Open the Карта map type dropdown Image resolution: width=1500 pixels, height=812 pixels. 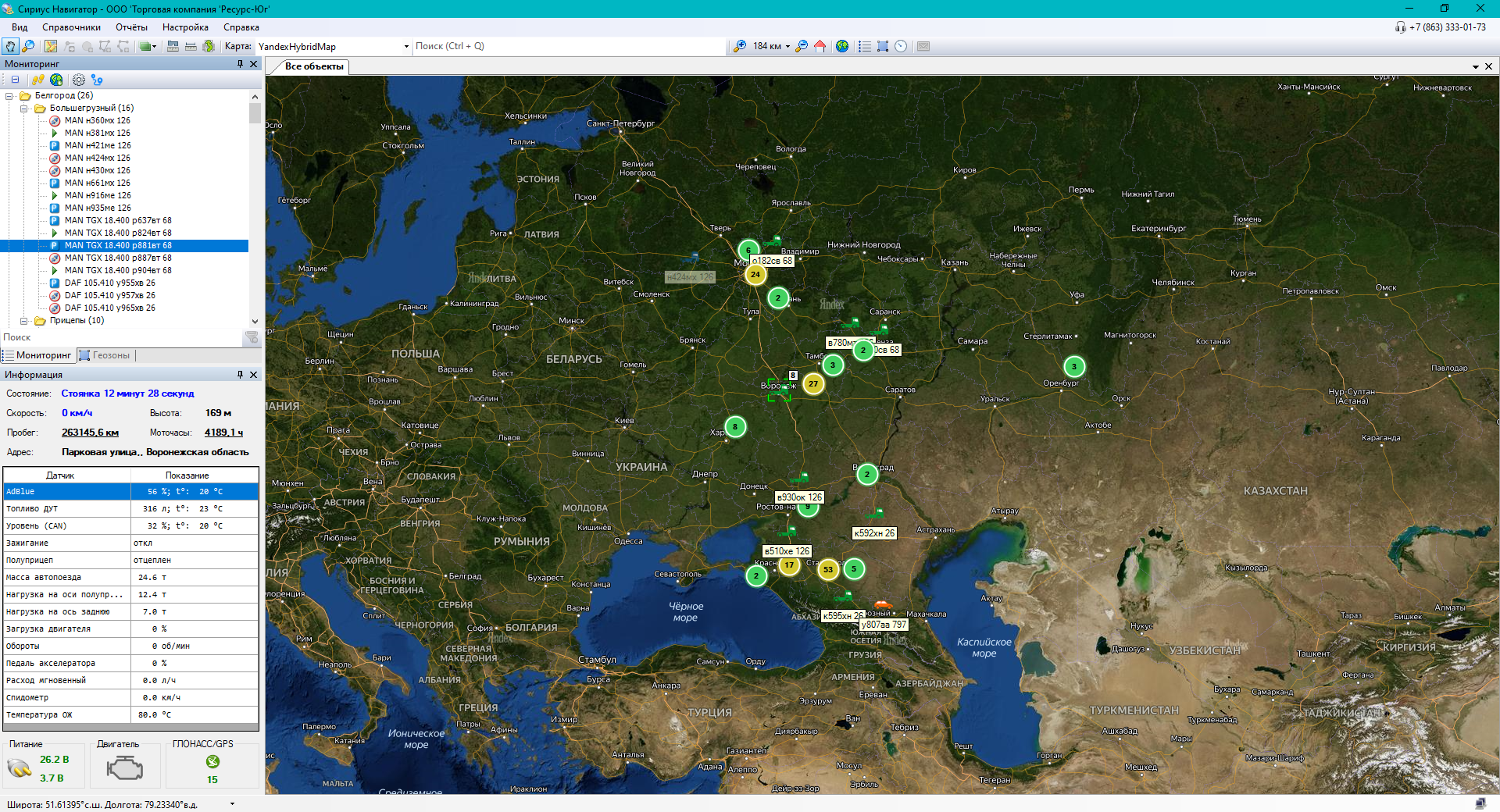[406, 47]
